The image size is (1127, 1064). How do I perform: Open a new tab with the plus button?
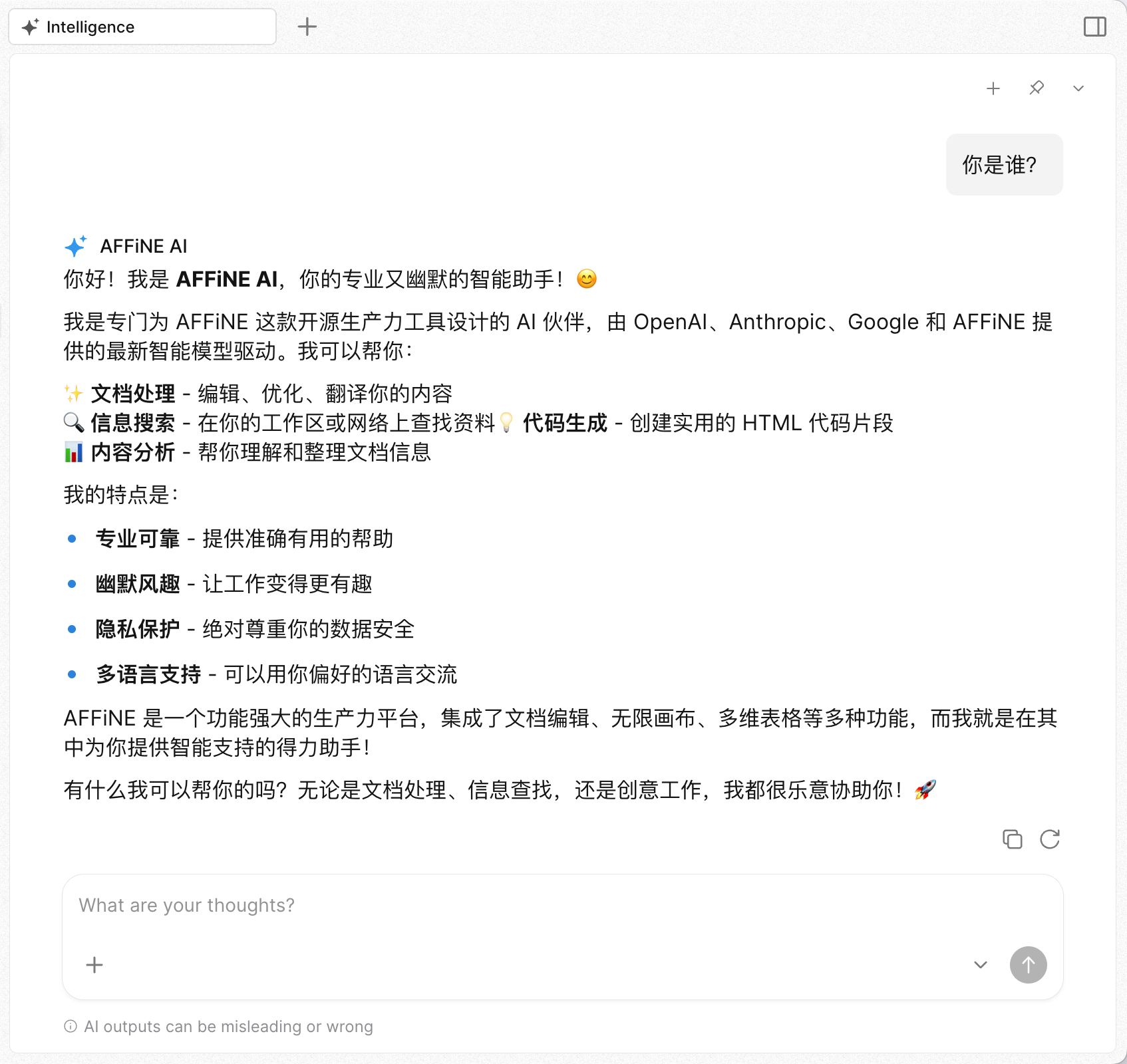click(307, 27)
